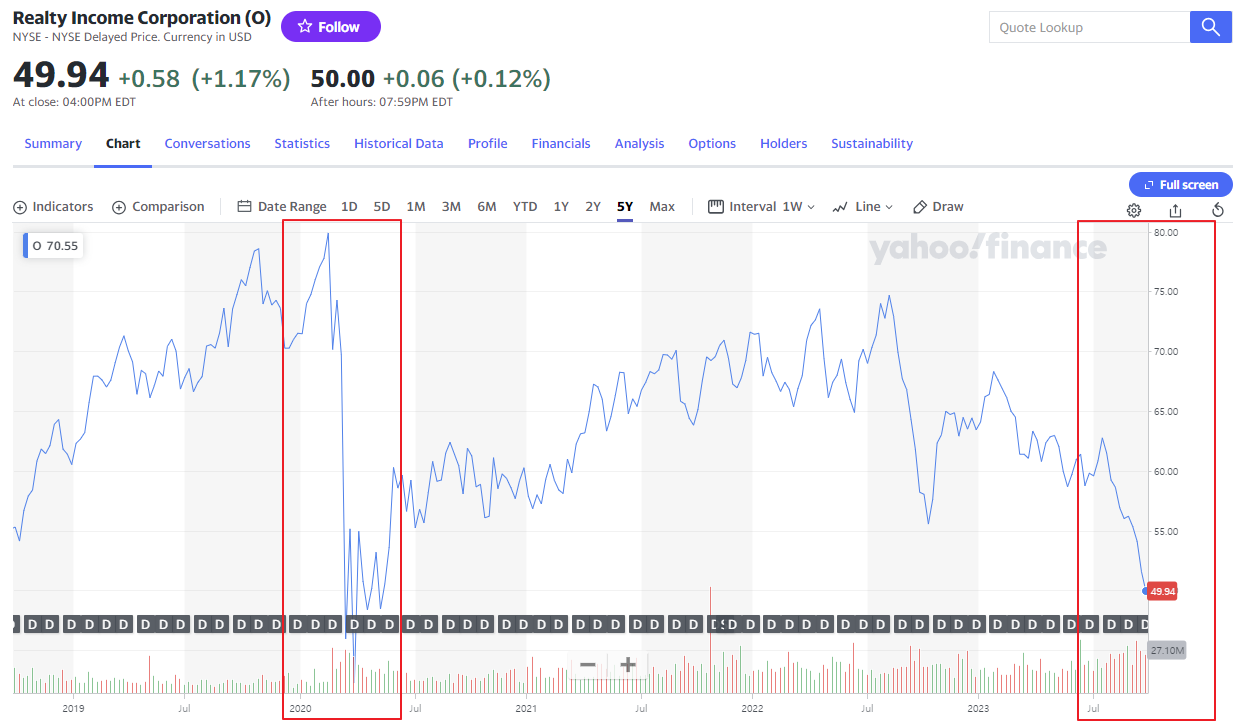Open the Financials tab

pos(561,143)
